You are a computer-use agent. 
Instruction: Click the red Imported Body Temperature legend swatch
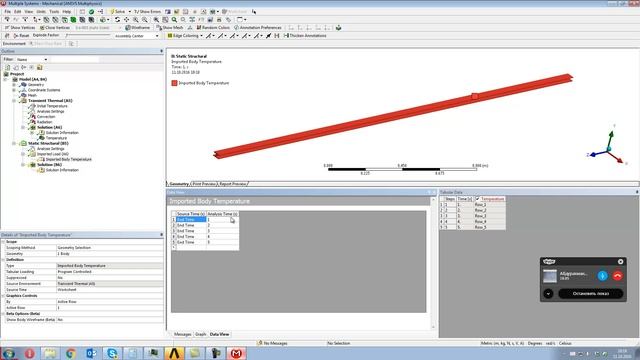pos(175,83)
